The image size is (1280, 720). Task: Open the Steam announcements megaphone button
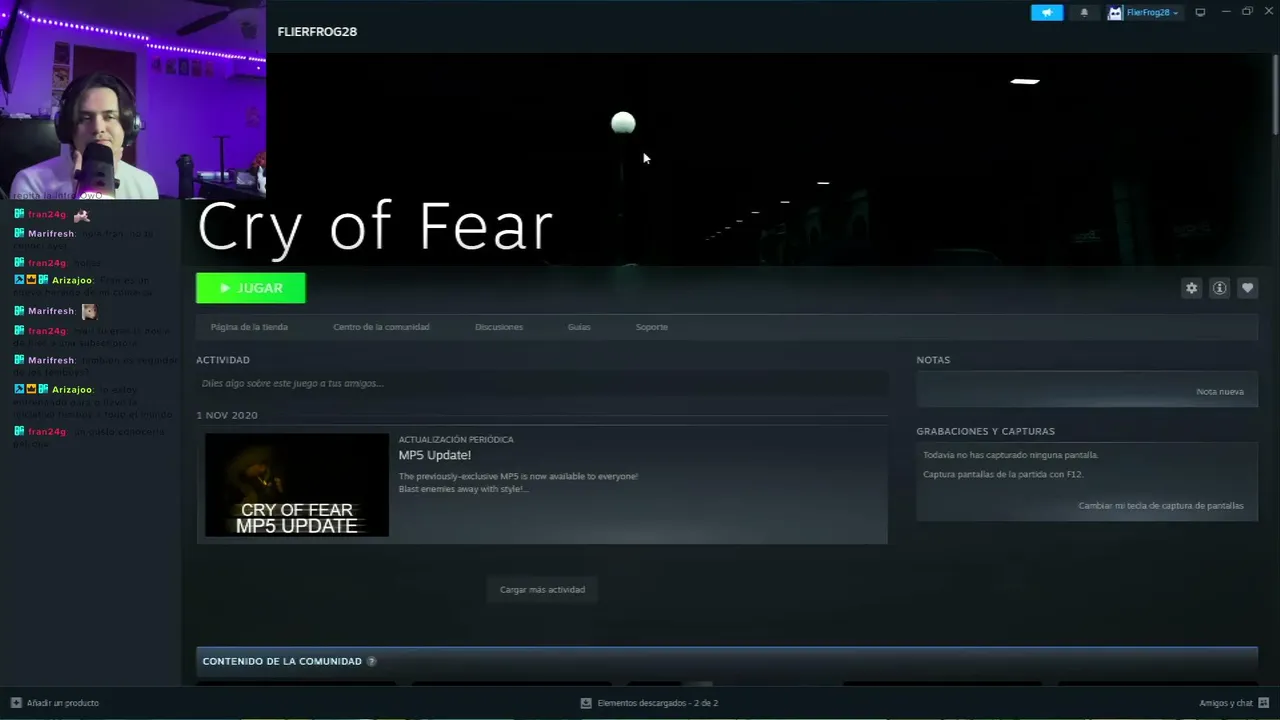click(1047, 13)
